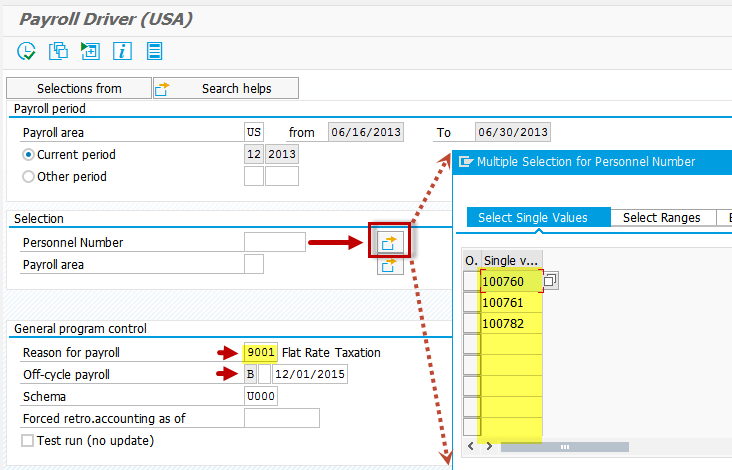Open the program Information icon
Screen dimensions: 732x470
(122, 51)
